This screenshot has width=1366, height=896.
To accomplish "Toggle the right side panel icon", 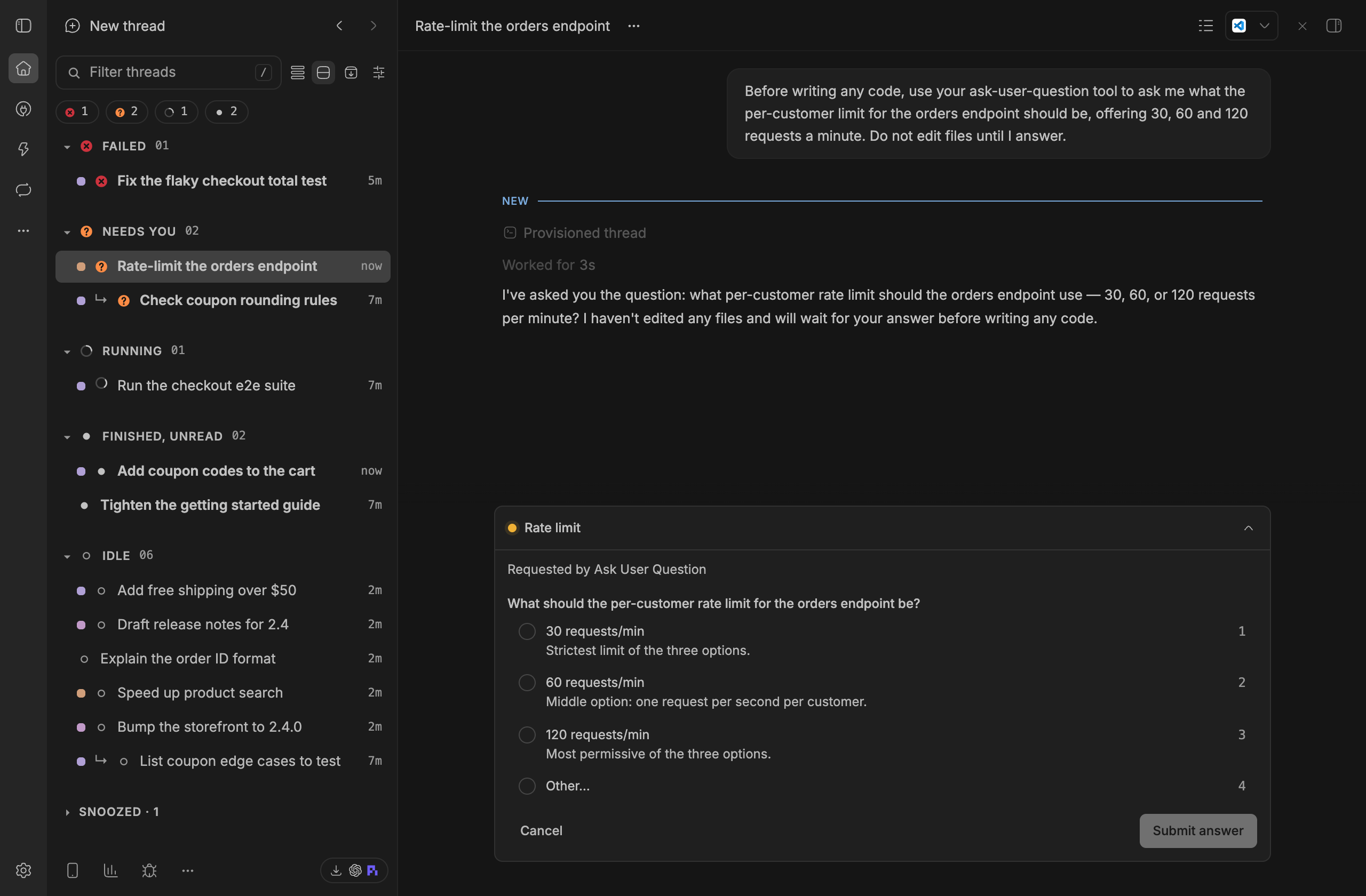I will coord(1334,26).
